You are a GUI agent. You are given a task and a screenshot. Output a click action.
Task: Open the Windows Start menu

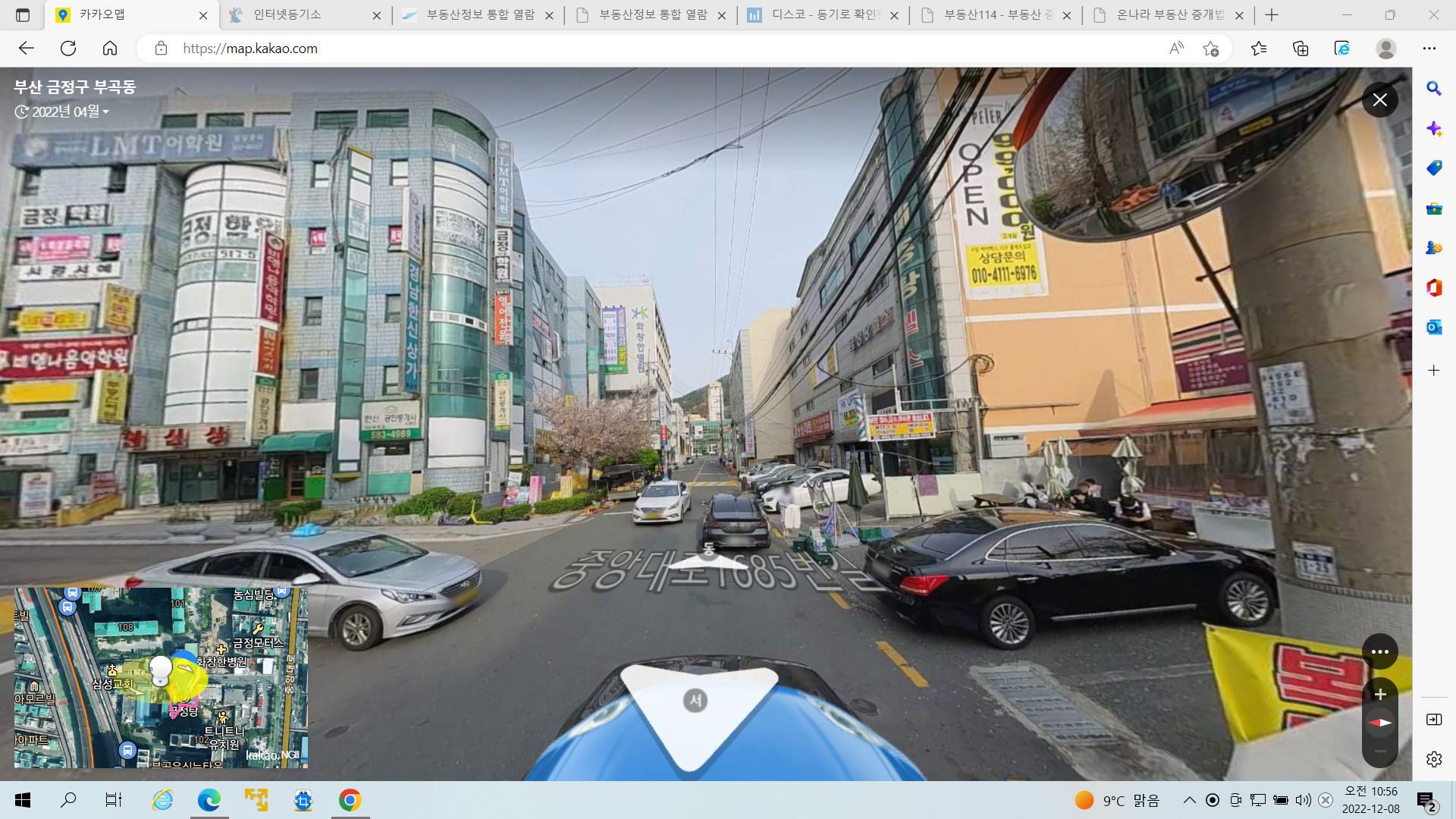point(23,800)
